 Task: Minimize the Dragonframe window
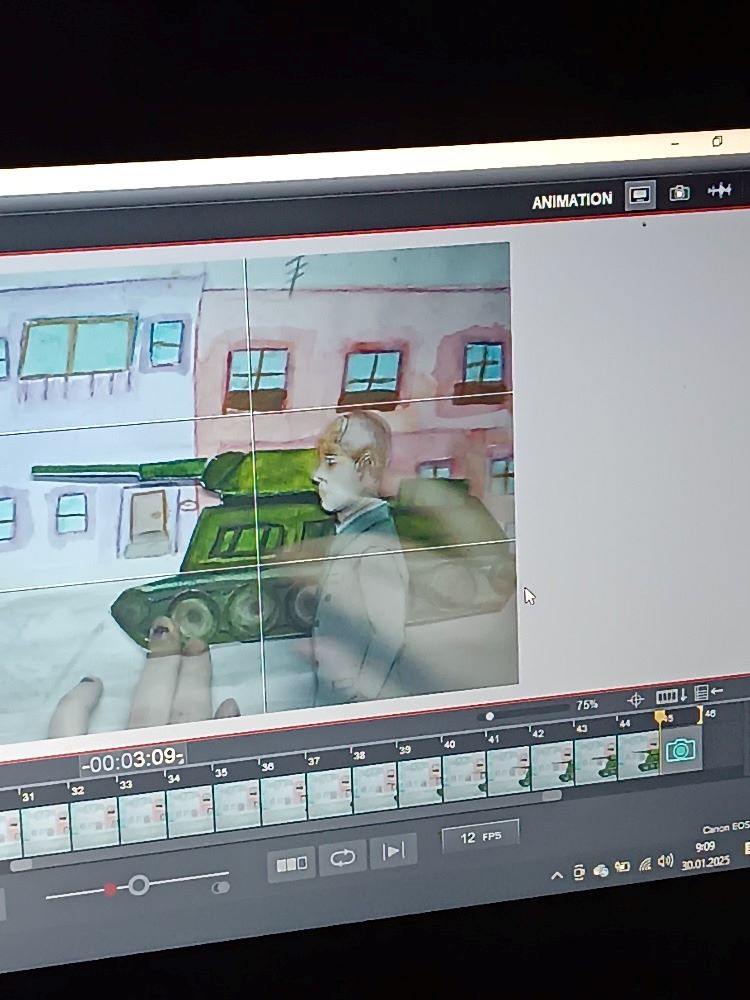(675, 145)
